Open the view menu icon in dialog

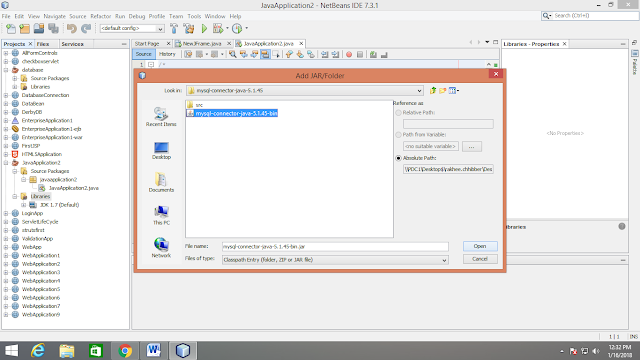coord(453,91)
